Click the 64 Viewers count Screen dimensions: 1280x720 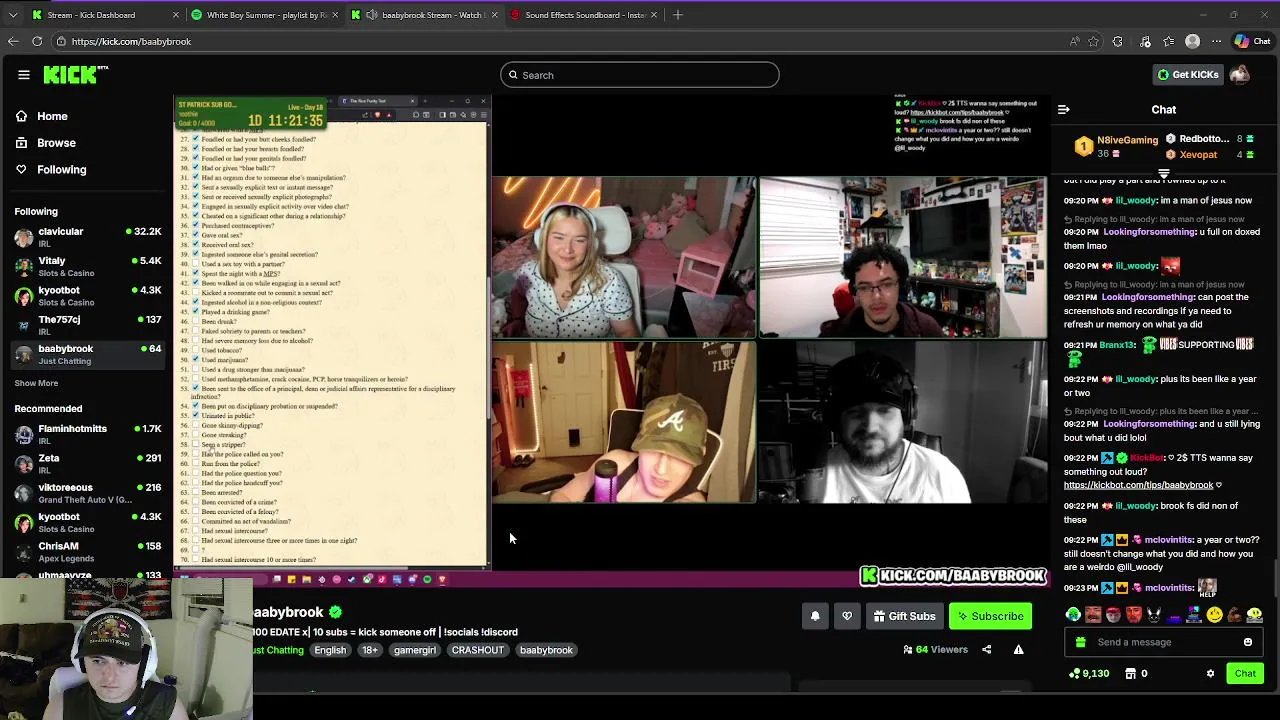click(935, 650)
